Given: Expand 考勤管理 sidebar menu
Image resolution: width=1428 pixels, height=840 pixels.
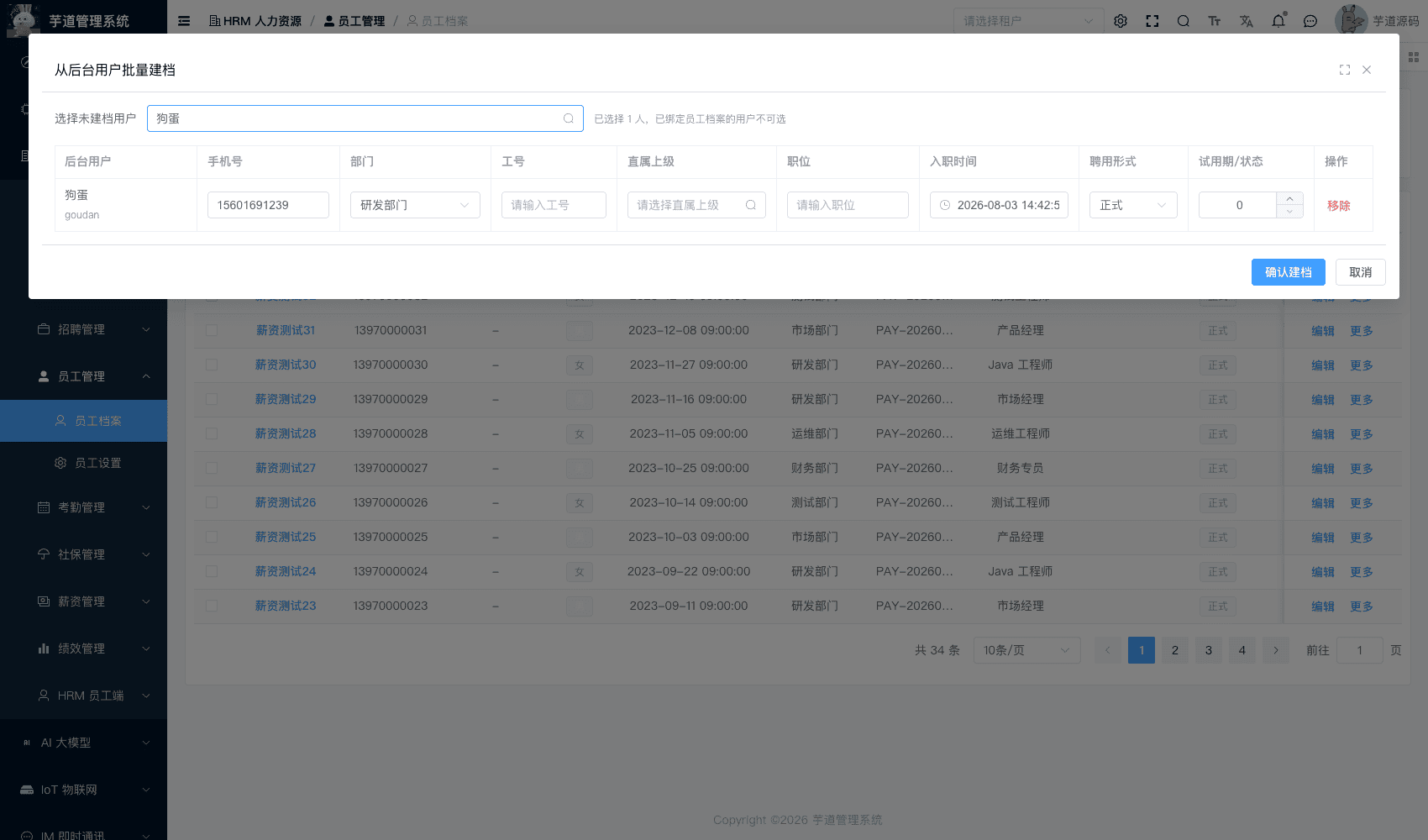Looking at the screenshot, I should click(84, 507).
